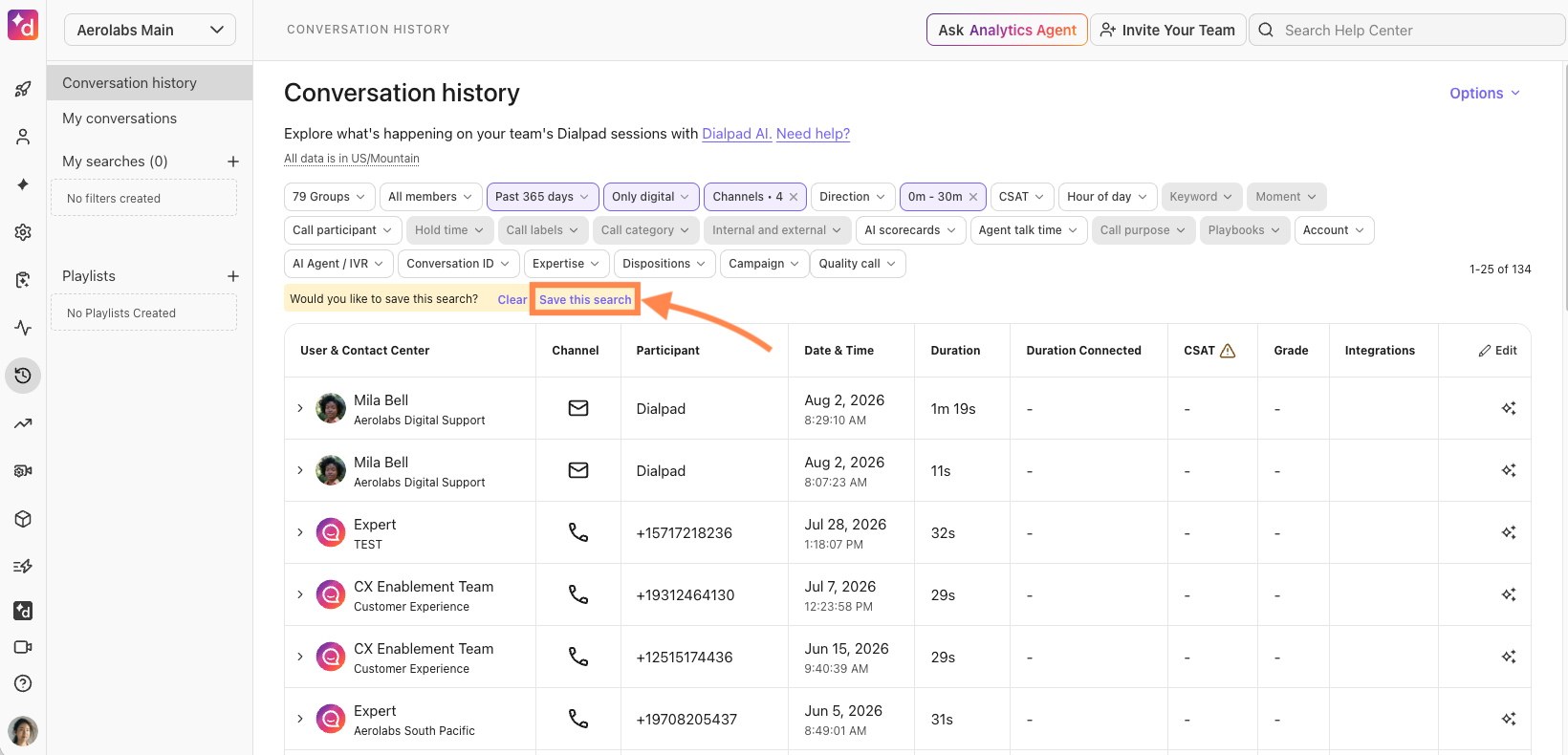Screen dimensions: 1568x755
Task: Open the clipboard tasks icon in sidebar
Action: (x=23, y=280)
